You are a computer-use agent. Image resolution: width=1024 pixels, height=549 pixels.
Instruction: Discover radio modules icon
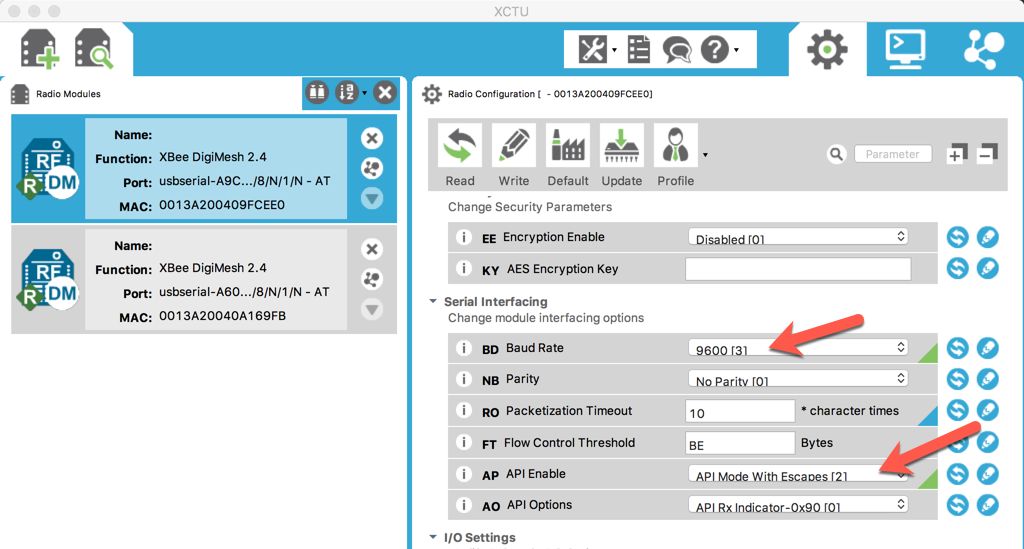(x=93, y=48)
